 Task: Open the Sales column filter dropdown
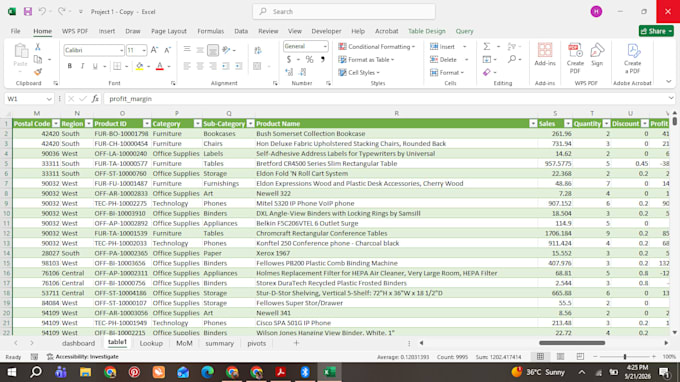[x=568, y=124]
